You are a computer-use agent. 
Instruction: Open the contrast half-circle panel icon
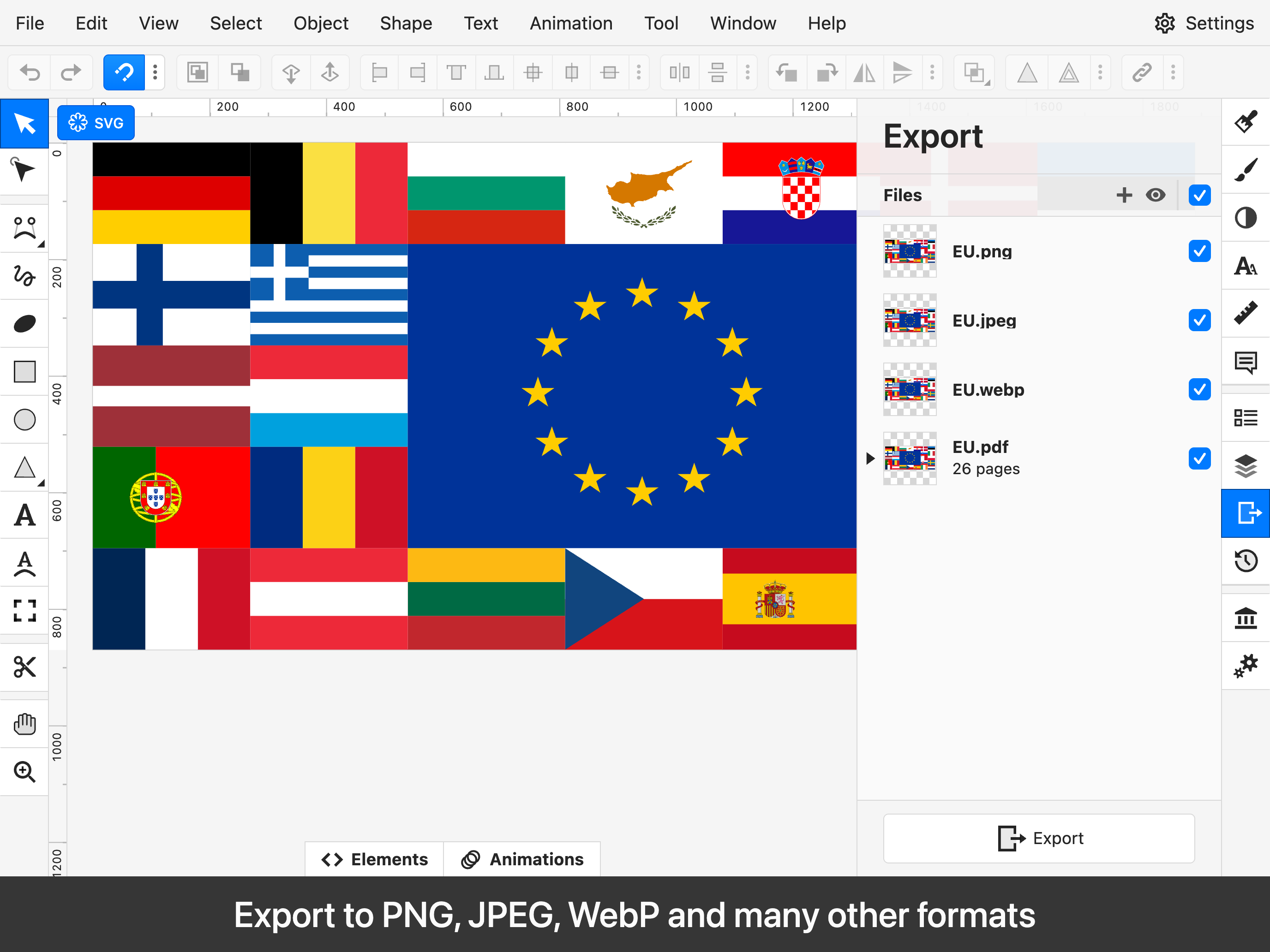[x=1246, y=218]
